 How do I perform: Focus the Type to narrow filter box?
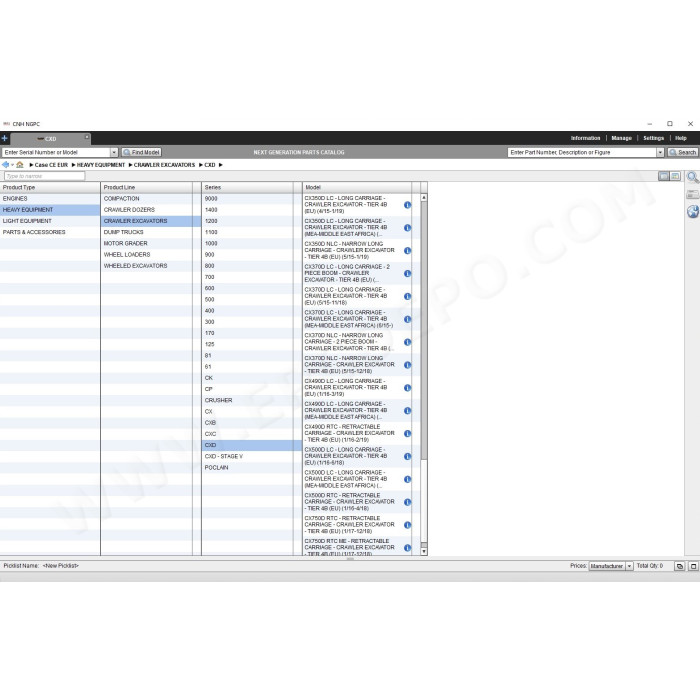[44, 176]
